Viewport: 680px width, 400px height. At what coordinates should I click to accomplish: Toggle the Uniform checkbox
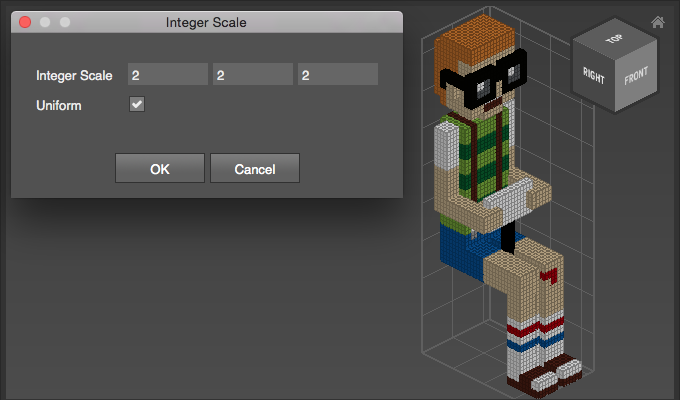tap(137, 104)
